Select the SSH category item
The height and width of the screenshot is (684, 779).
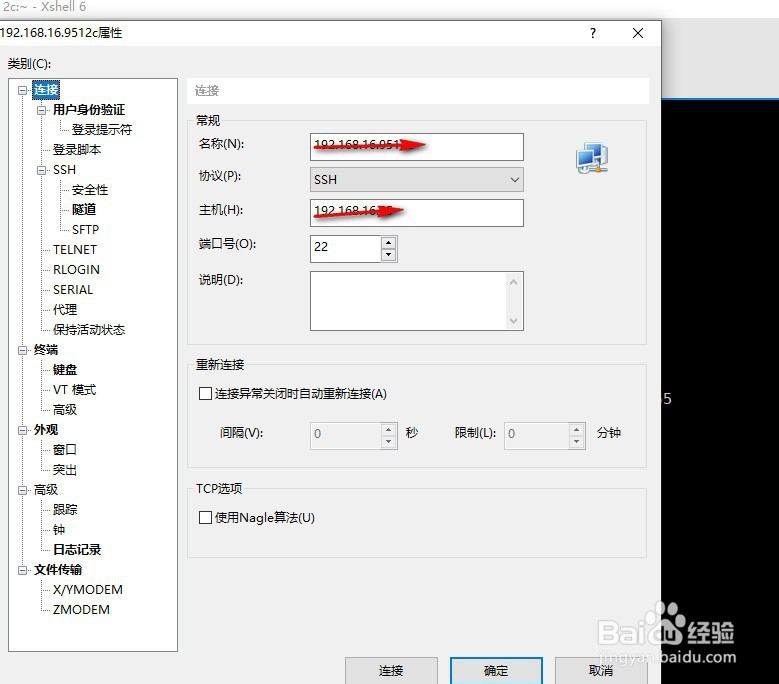(65, 170)
